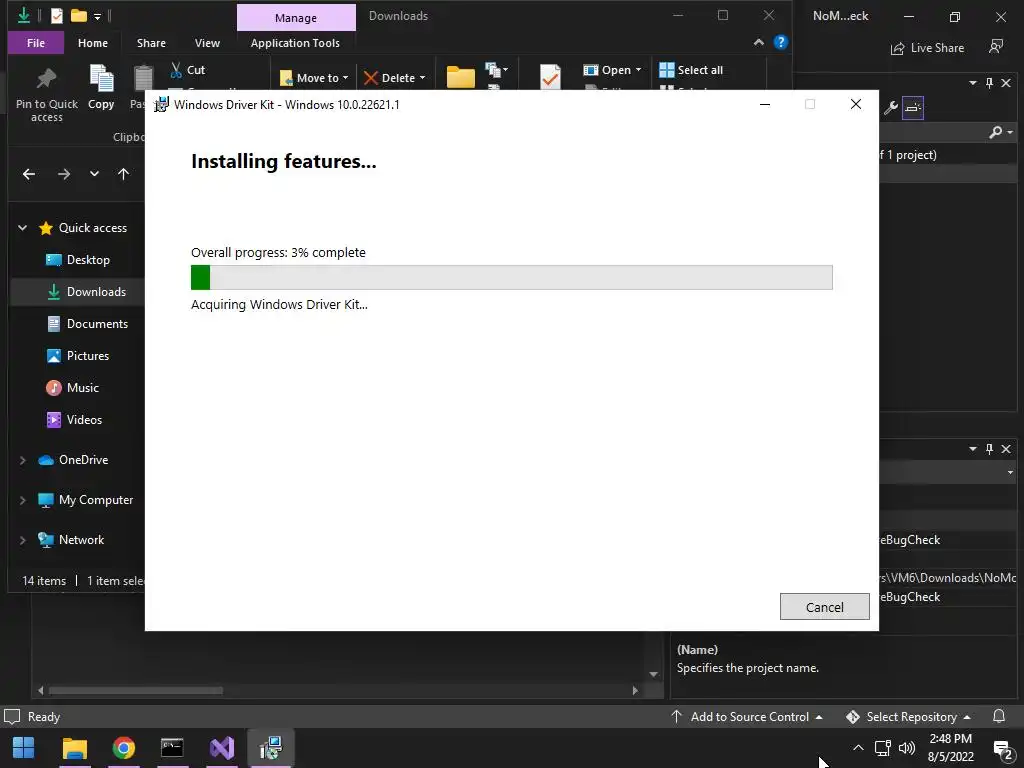Screen dimensions: 1024x768
Task: Click the green overall progress bar
Action: (511, 278)
